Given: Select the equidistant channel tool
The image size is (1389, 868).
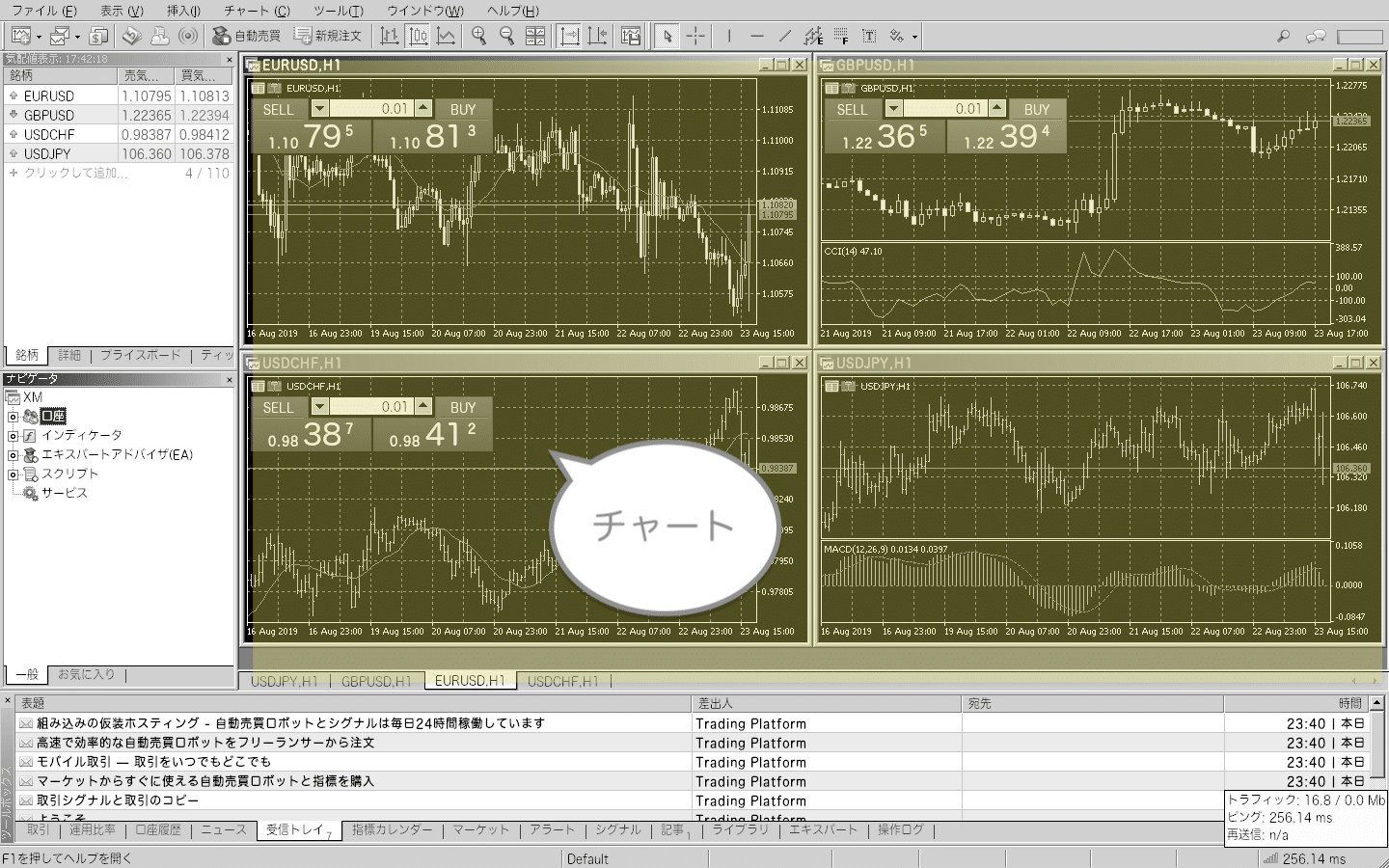Looking at the screenshot, I should 813,37.
